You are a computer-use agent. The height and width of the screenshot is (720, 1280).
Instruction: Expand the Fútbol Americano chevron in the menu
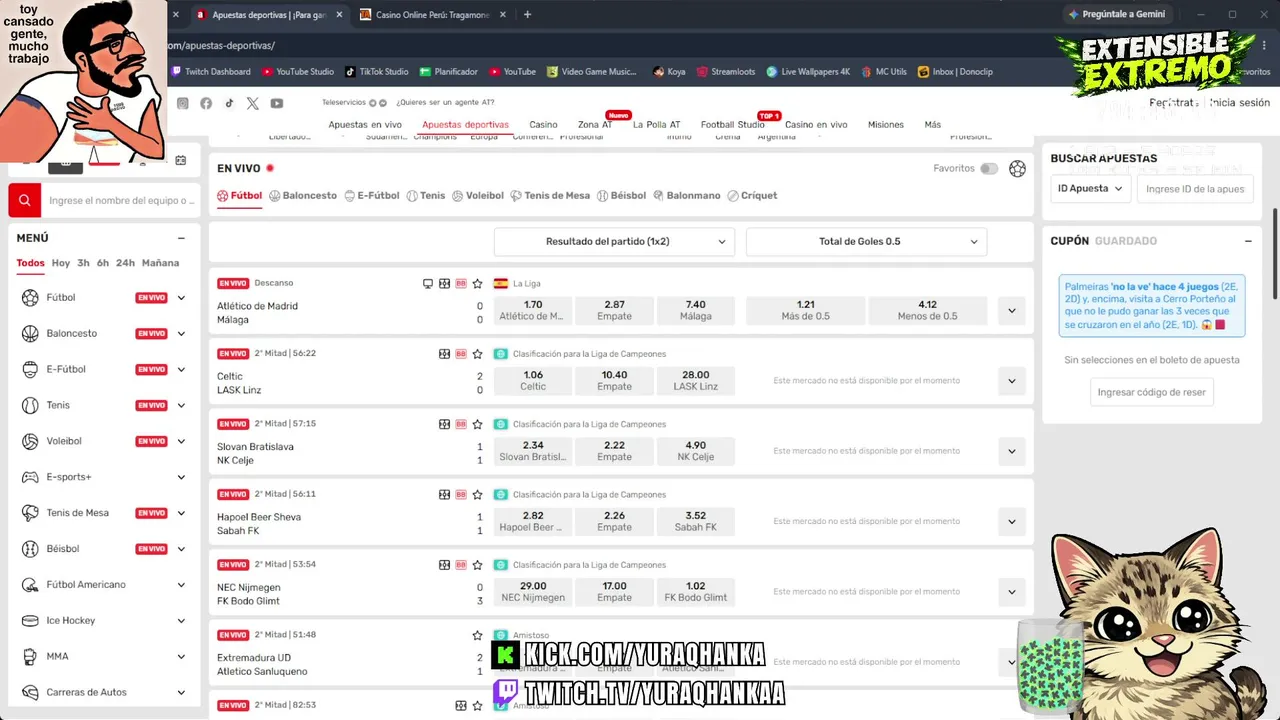click(x=181, y=585)
